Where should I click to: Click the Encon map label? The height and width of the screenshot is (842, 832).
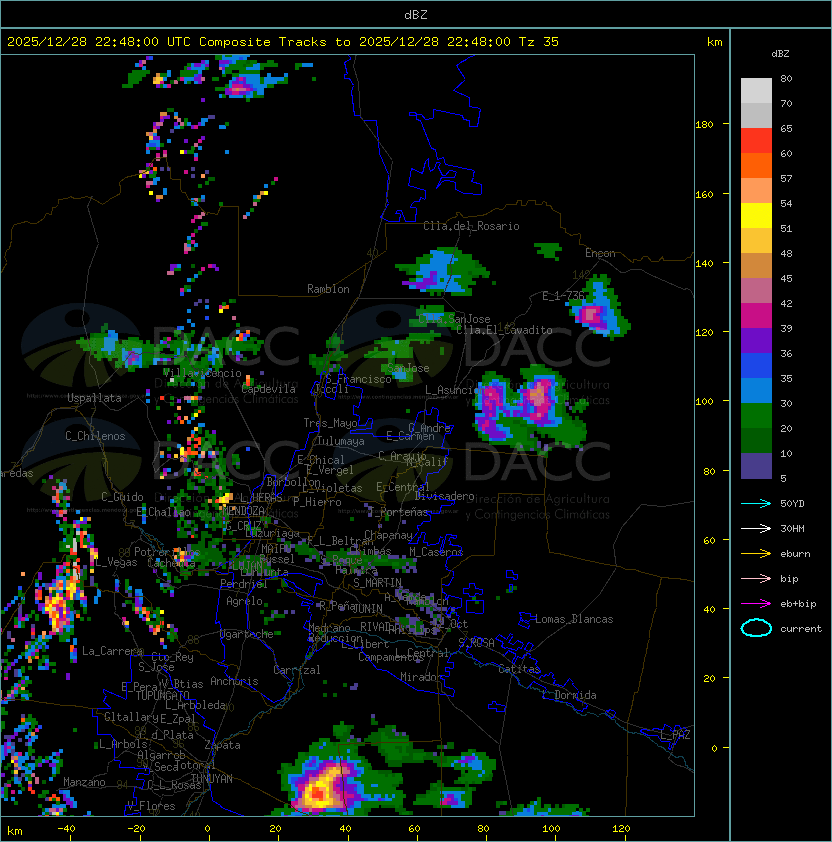click(600, 253)
